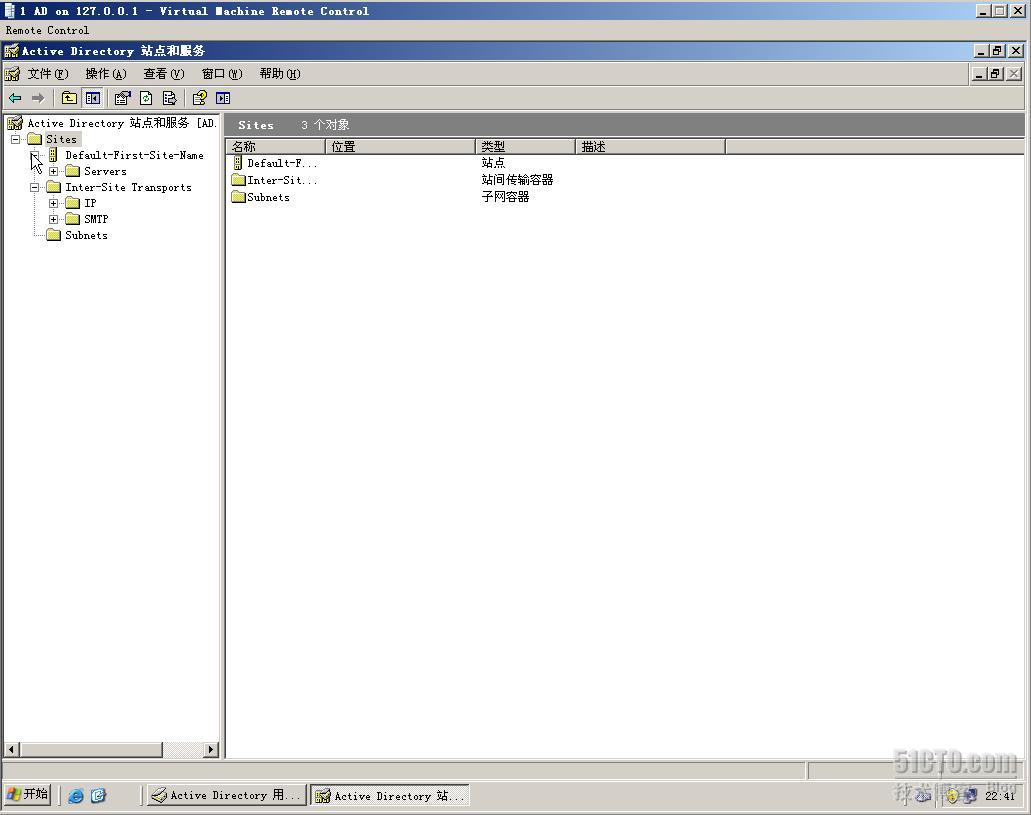This screenshot has height=815, width=1031.
Task: Click the 站点 type cell
Action: coord(493,162)
